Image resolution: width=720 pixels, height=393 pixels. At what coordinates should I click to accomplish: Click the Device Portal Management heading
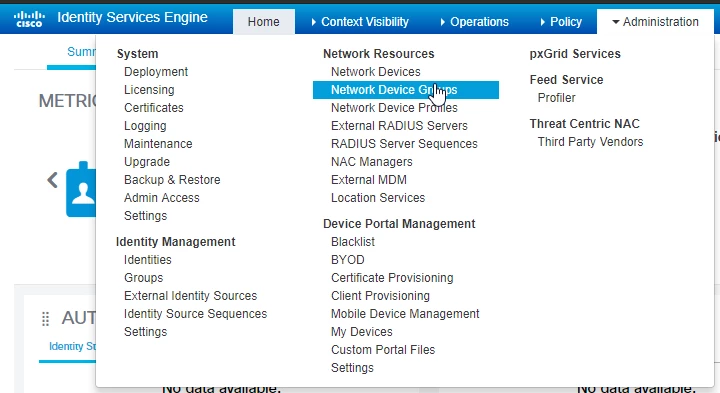pos(399,224)
